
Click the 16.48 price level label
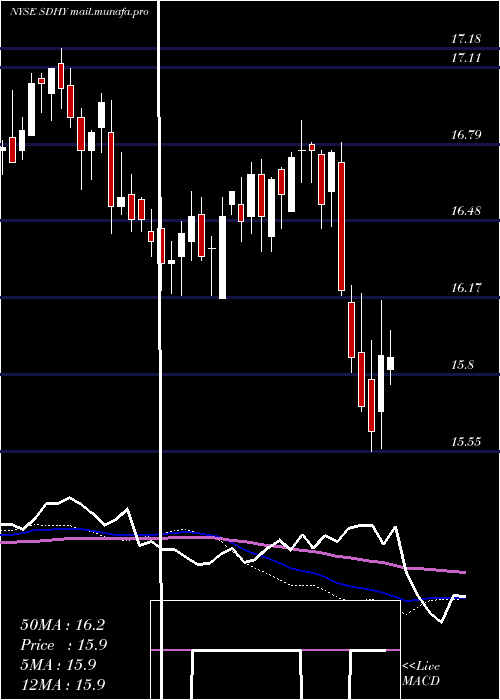pos(466,211)
